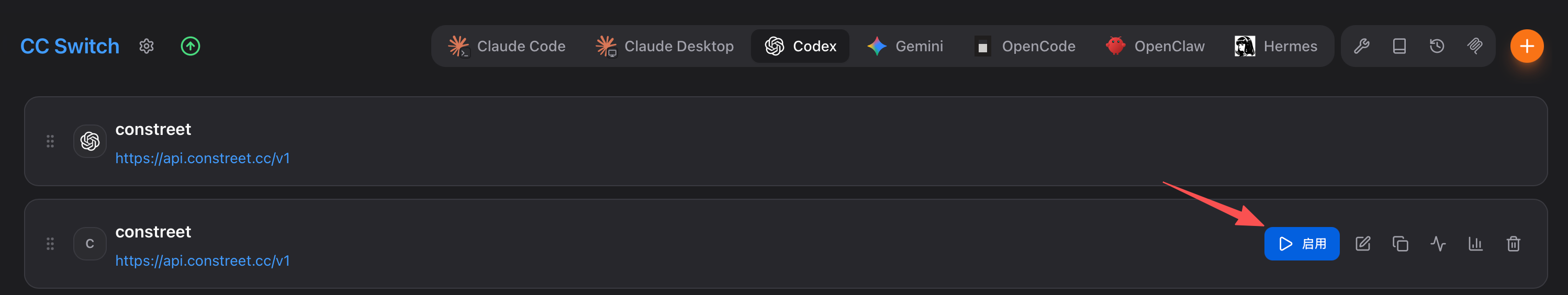Open settings gear next to CC Switch
The height and width of the screenshot is (295, 1568).
[x=146, y=46]
